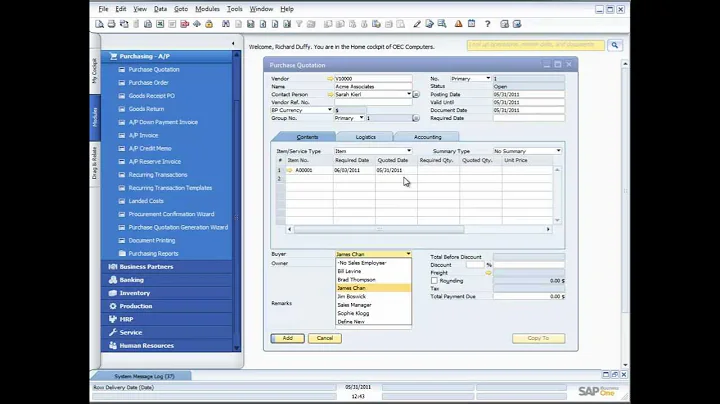Open the Item/Service Type dropdown
The width and height of the screenshot is (720, 404).
click(409, 151)
